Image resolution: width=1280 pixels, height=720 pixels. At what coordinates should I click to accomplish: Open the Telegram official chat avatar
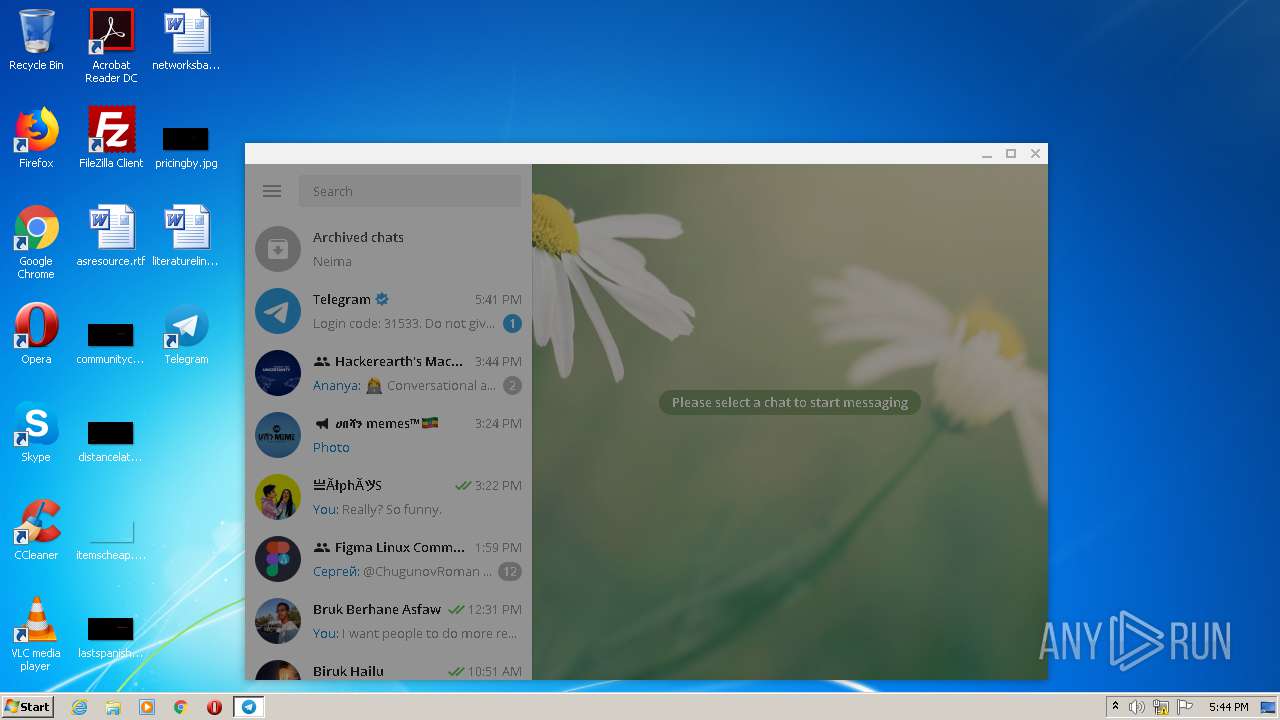point(278,311)
